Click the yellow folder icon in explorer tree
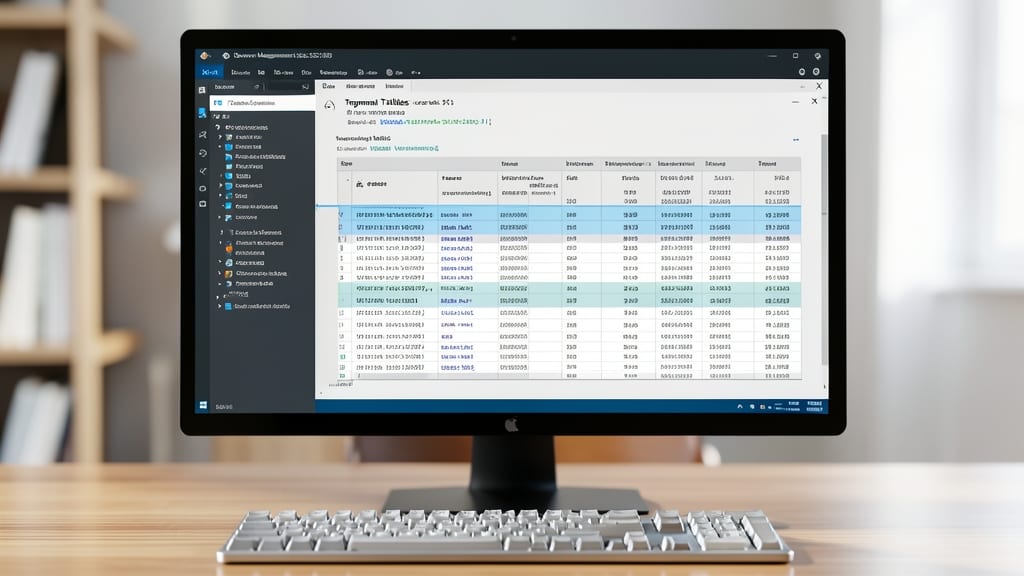1024x576 pixels. click(229, 274)
